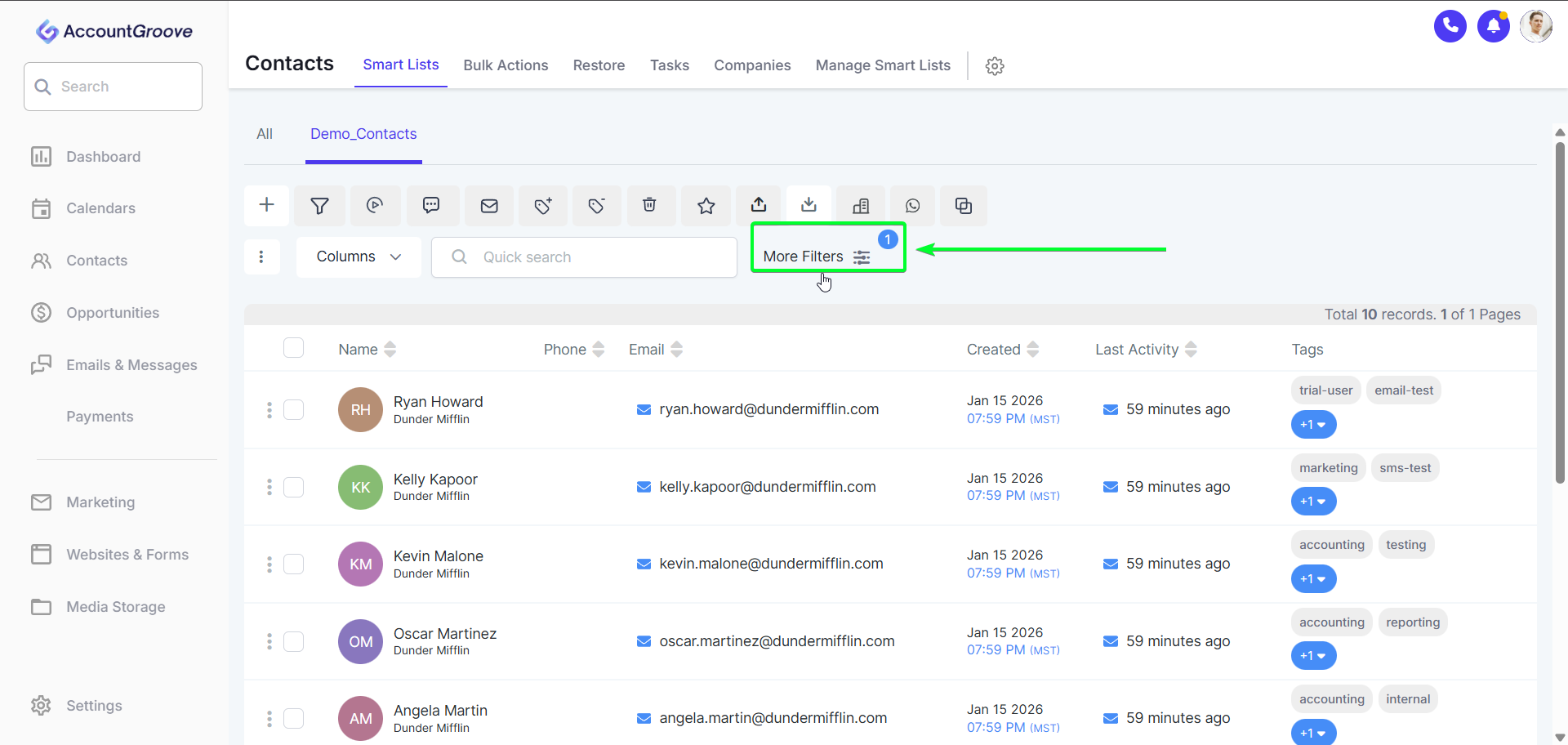Select the Kevin Malone row checkbox
1568x745 pixels.
coord(294,564)
